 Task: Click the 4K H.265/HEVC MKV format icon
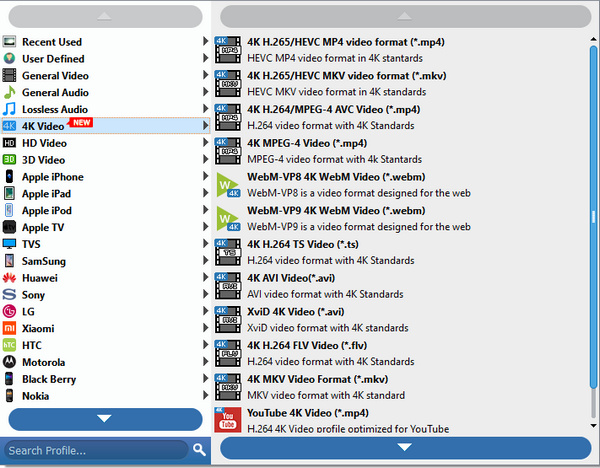coord(228,83)
